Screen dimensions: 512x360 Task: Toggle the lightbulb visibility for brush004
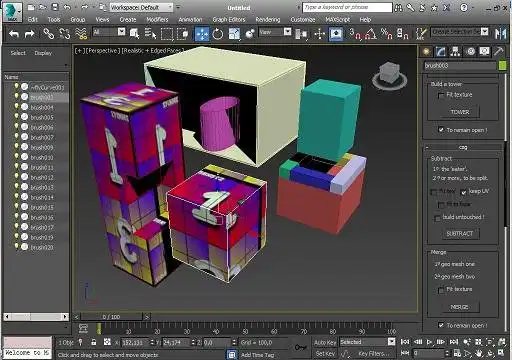point(16,107)
